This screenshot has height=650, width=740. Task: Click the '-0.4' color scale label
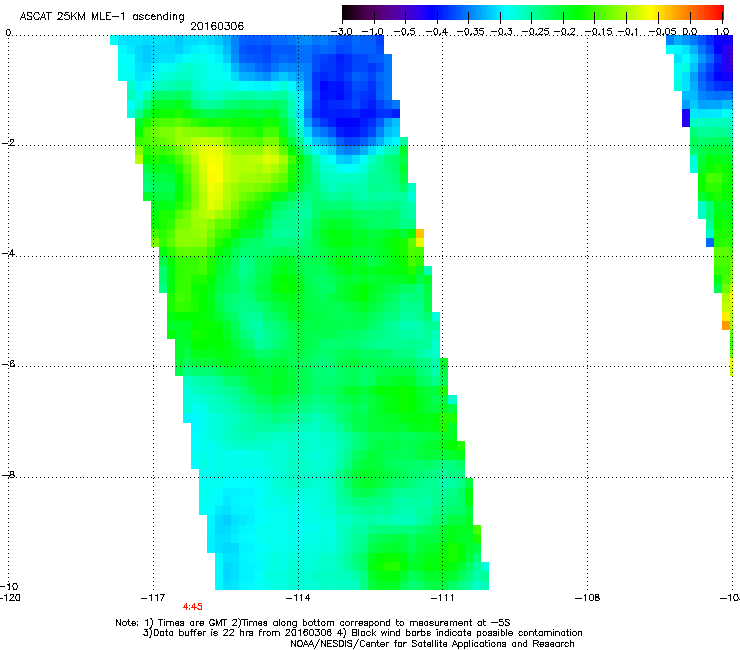[x=437, y=32]
